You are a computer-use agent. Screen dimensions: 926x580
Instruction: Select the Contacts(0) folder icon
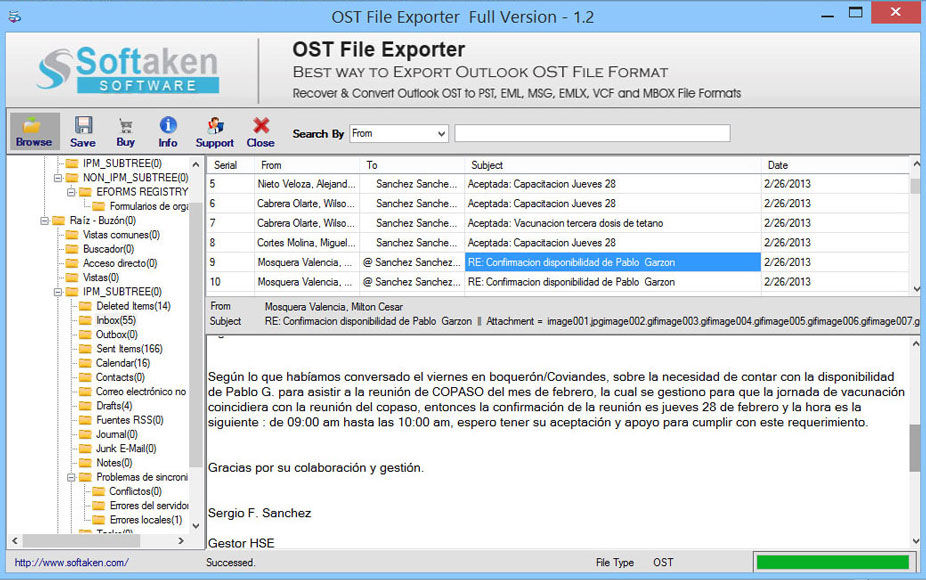coord(86,377)
